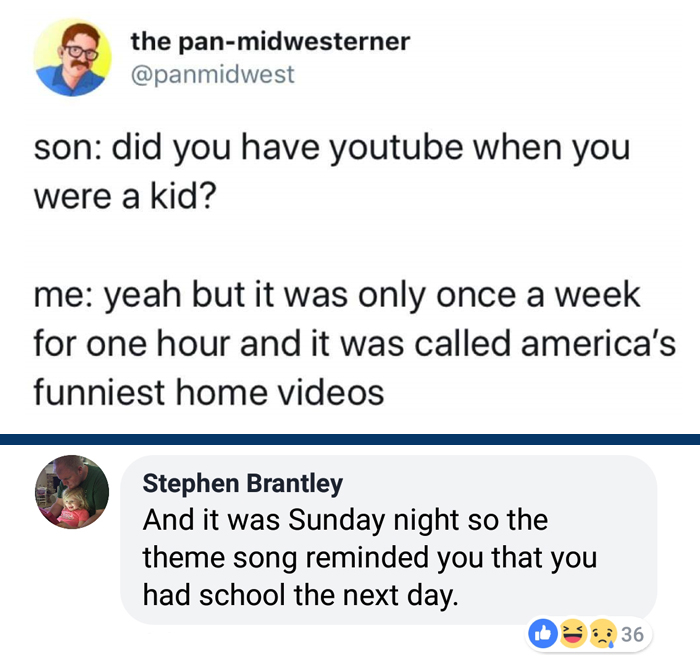Click the comment line 'And it was Sunday night'
700x658 pixels.
[x=345, y=521]
